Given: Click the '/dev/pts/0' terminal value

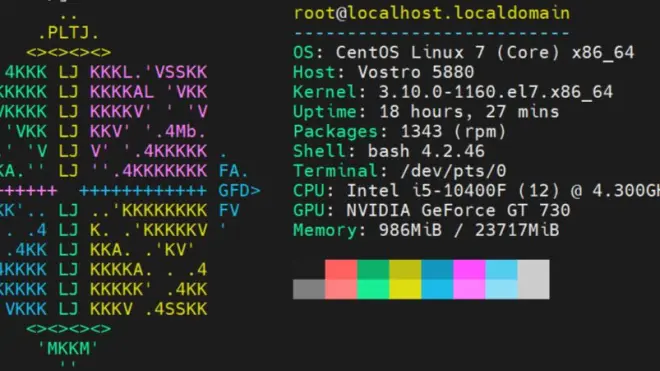Looking at the screenshot, I should [x=453, y=171].
